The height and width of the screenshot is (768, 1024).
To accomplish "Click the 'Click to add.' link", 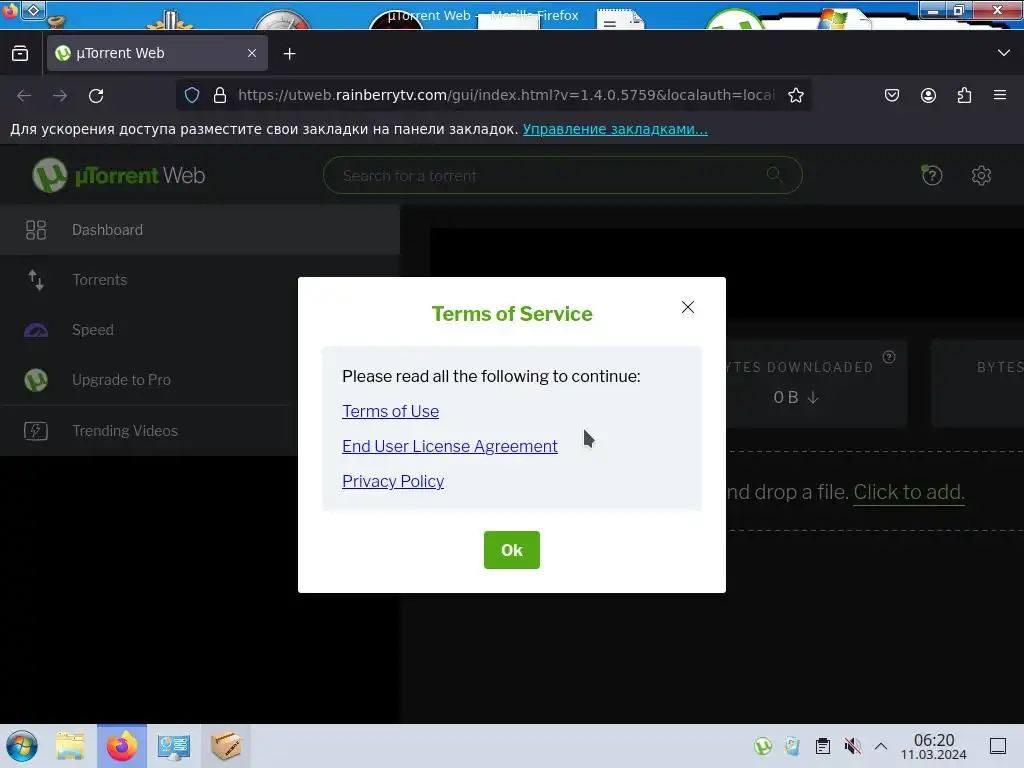I will point(908,492).
